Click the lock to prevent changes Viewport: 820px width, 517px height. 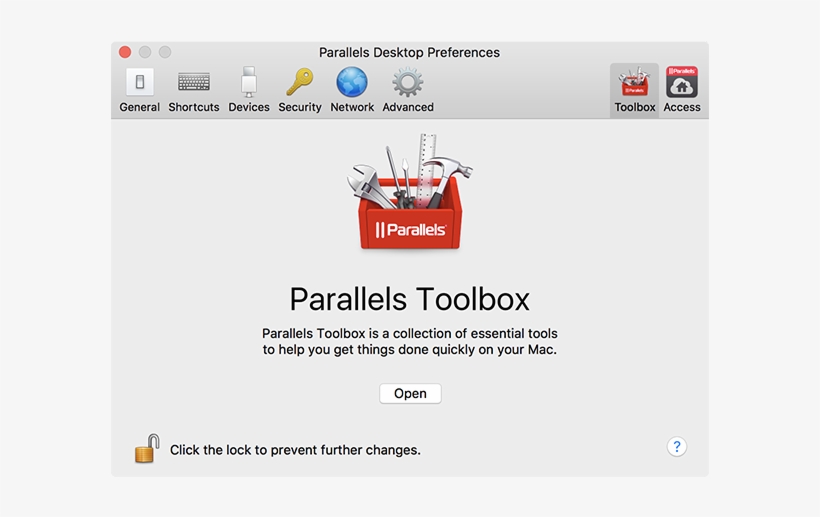point(147,449)
